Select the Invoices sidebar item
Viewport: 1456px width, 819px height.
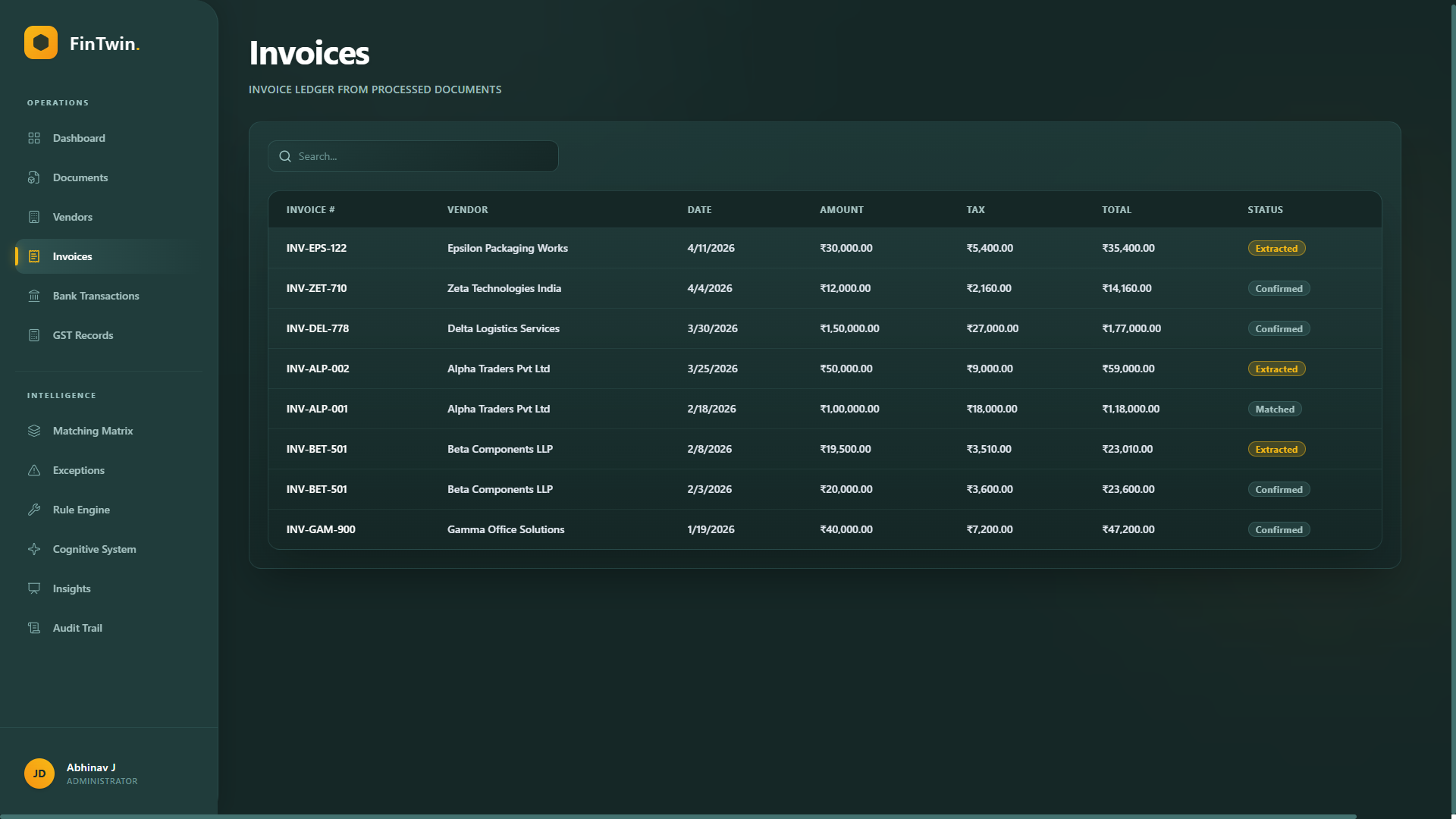pos(73,256)
